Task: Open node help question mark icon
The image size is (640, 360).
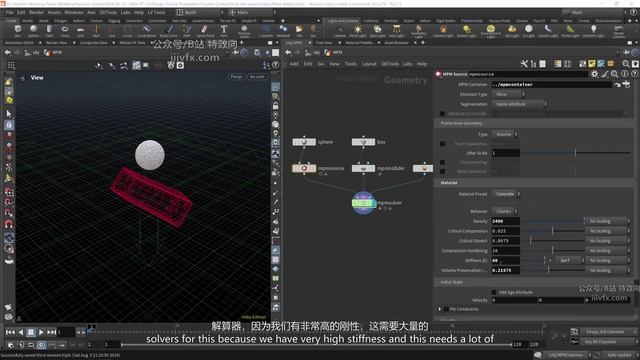Action: (x=634, y=74)
